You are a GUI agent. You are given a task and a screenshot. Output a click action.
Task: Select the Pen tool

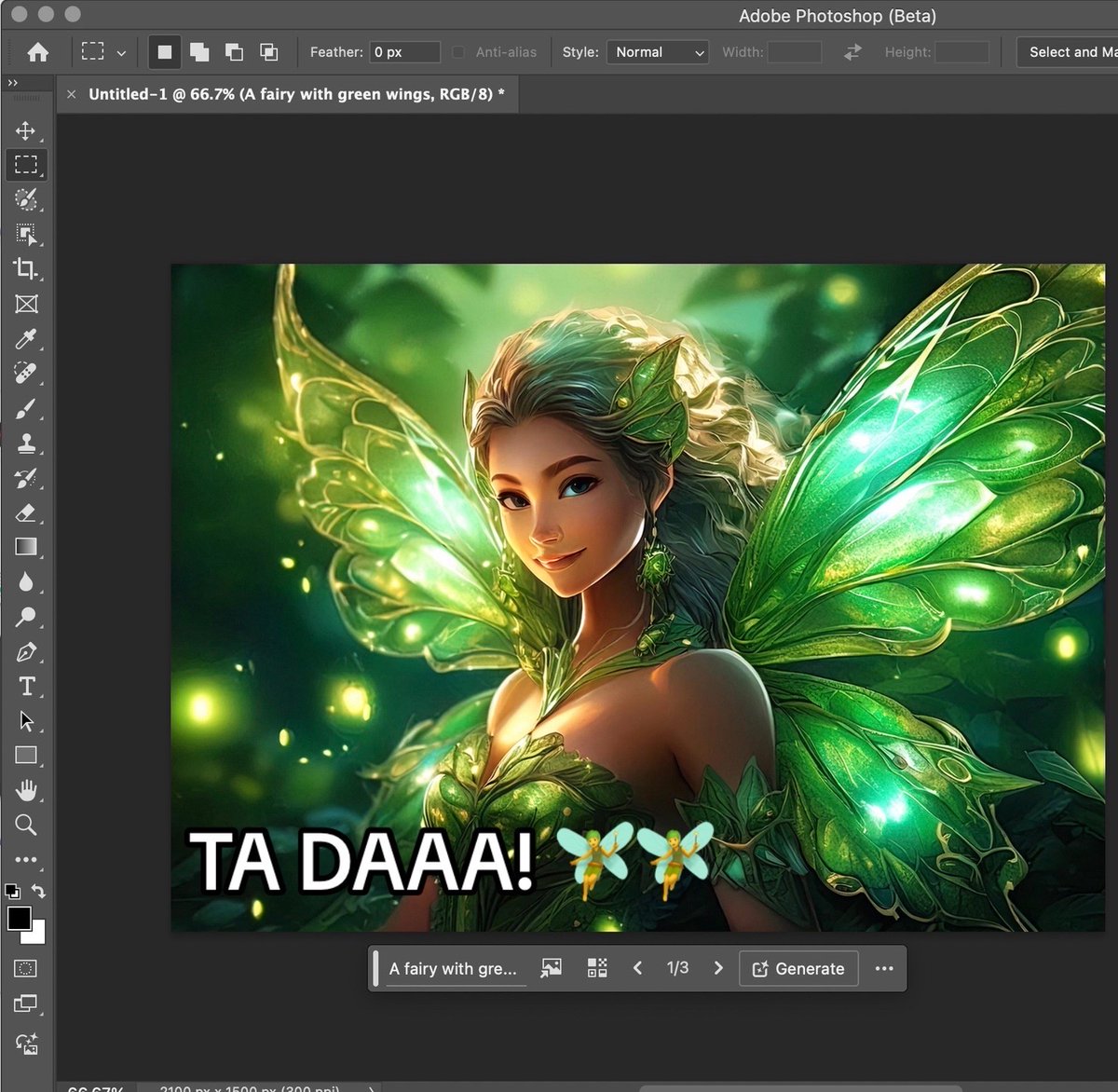click(x=26, y=652)
